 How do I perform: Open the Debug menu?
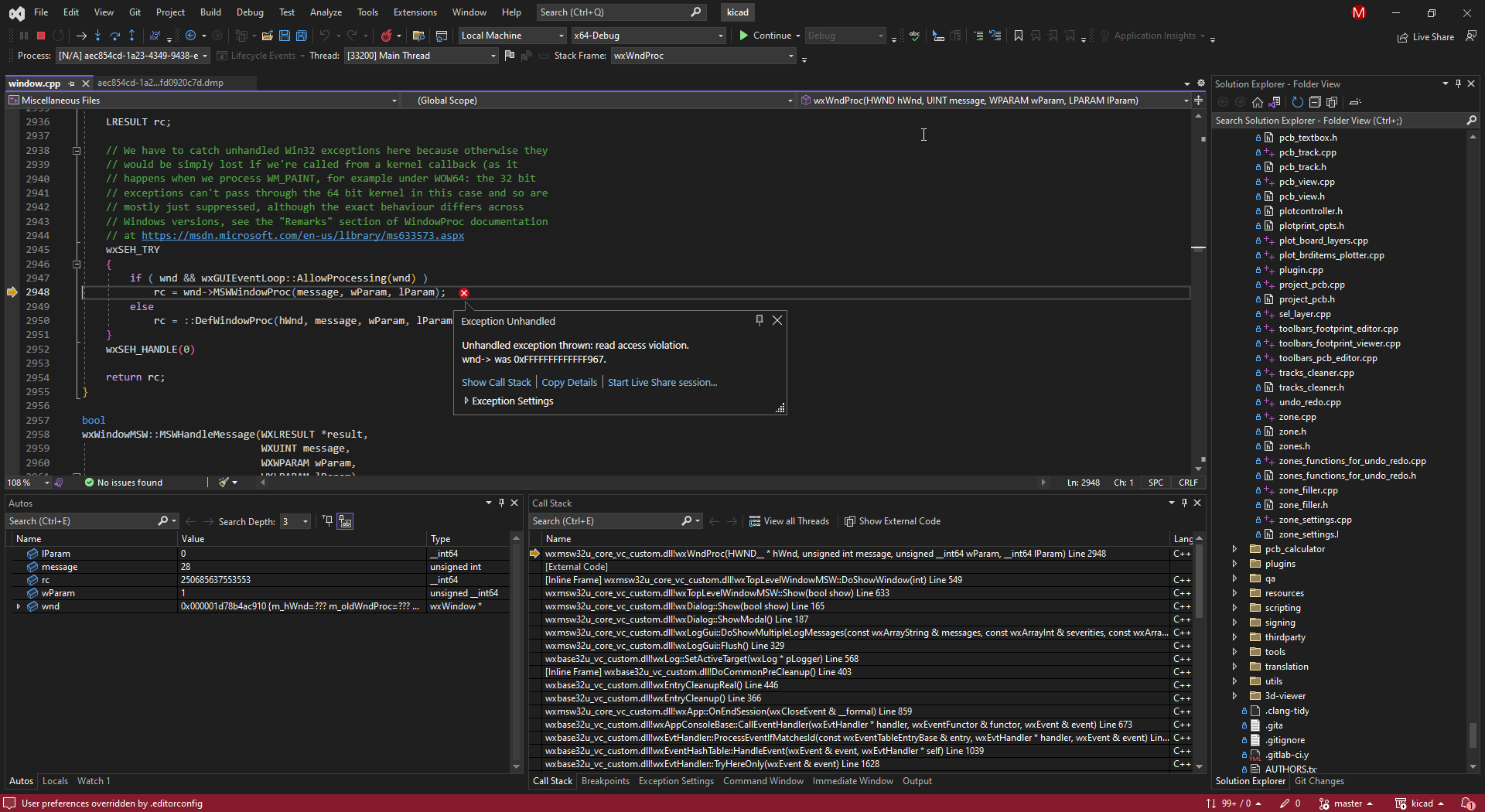point(249,12)
